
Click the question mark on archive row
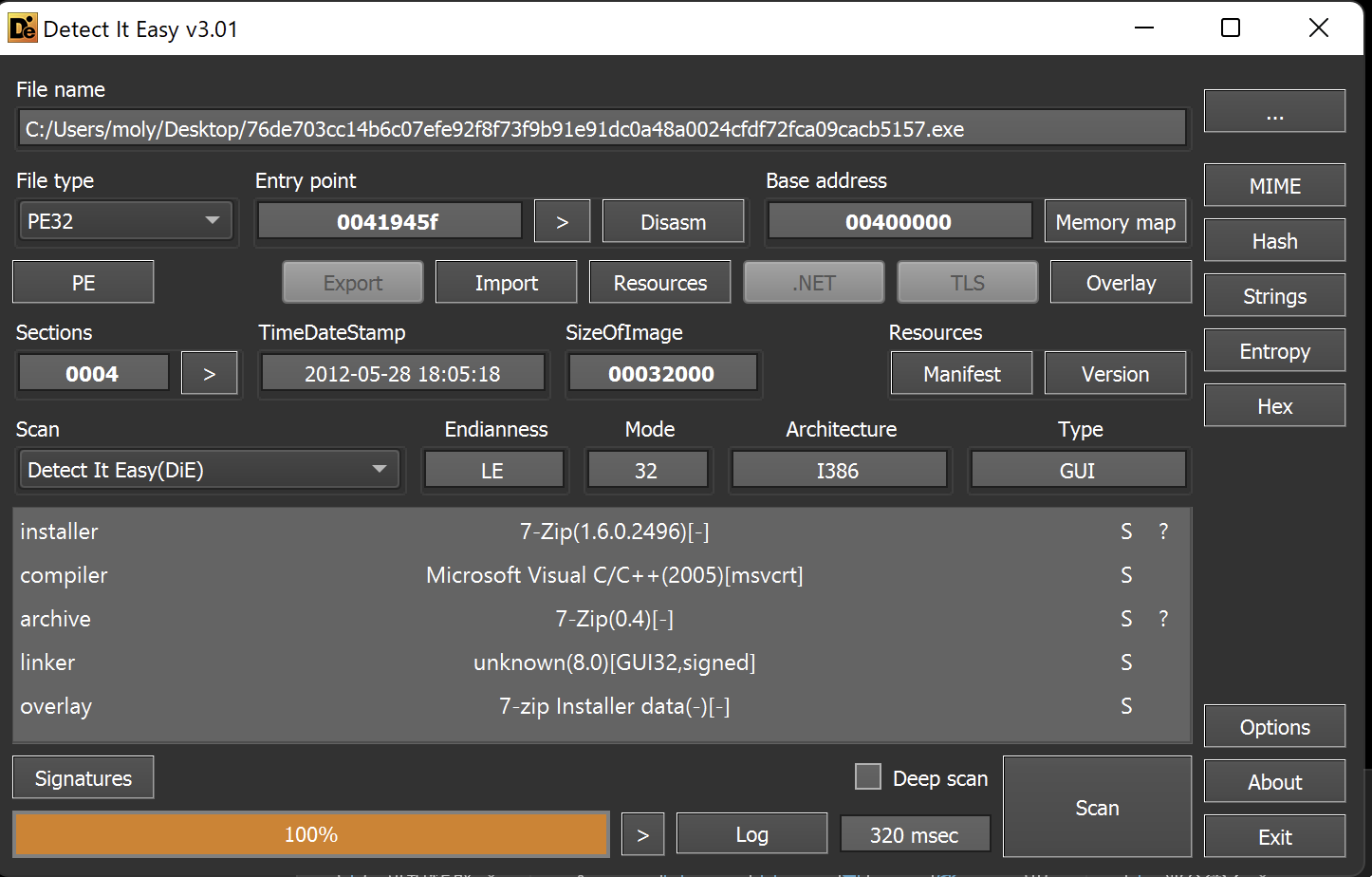point(1163,619)
